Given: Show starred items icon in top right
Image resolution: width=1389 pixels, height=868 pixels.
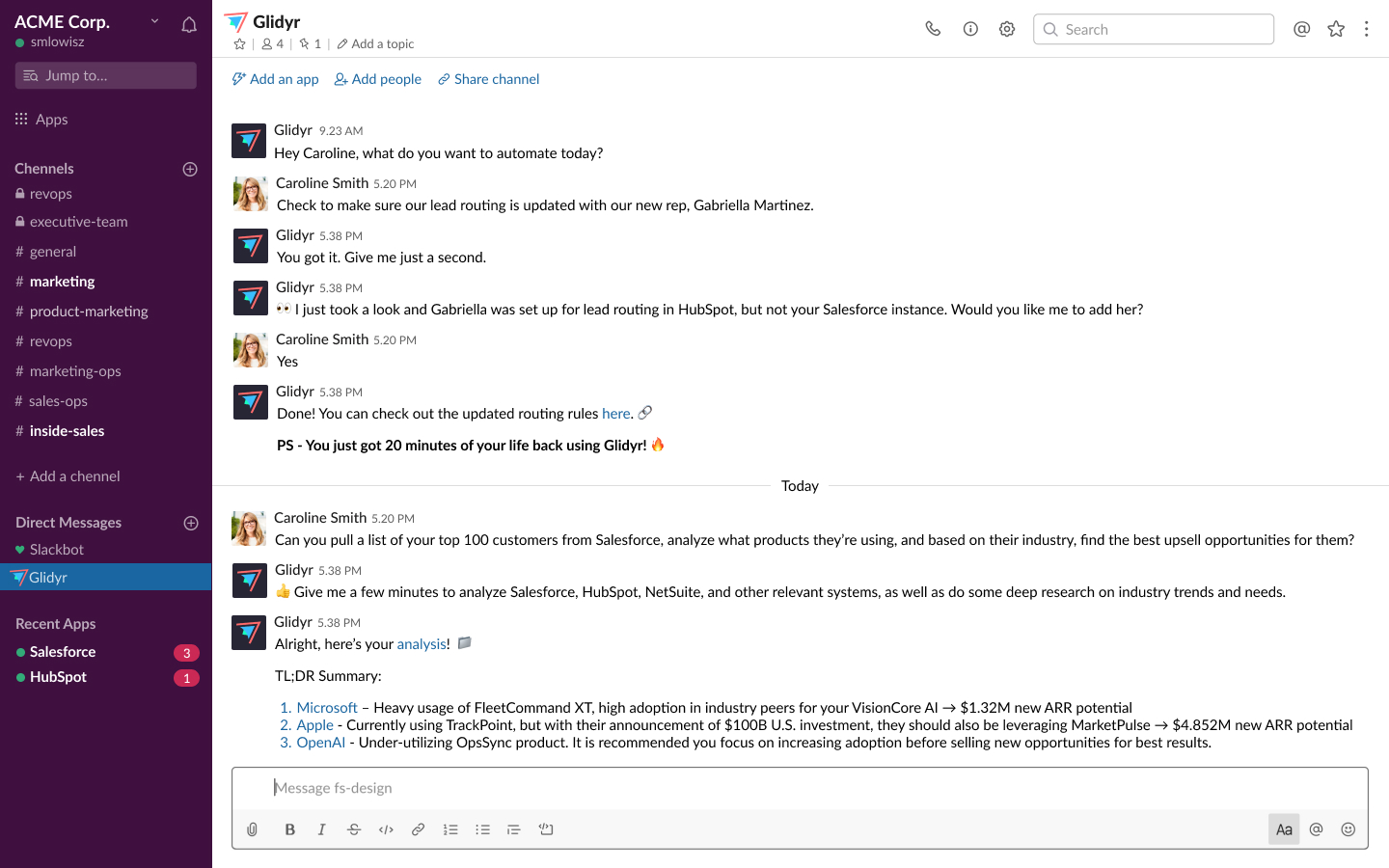Looking at the screenshot, I should tap(1336, 29).
